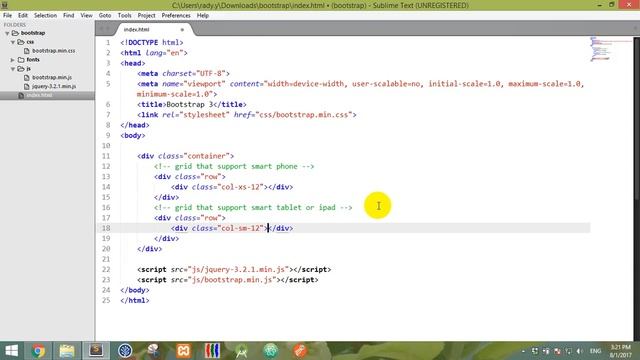Click the blue and red striped taskbar icon

click(x=212, y=351)
